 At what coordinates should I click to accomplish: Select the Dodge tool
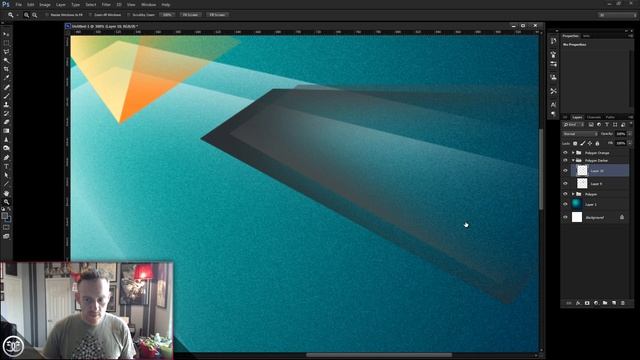(6, 148)
